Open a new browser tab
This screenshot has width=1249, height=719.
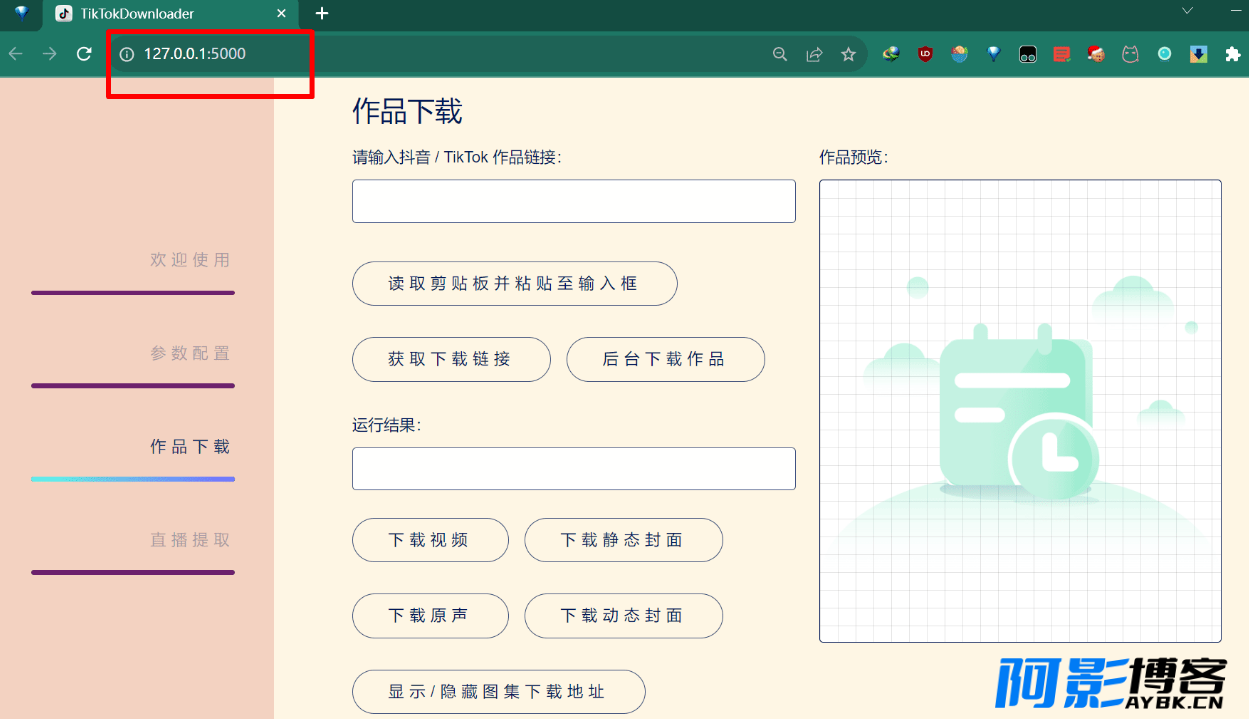[x=322, y=14]
